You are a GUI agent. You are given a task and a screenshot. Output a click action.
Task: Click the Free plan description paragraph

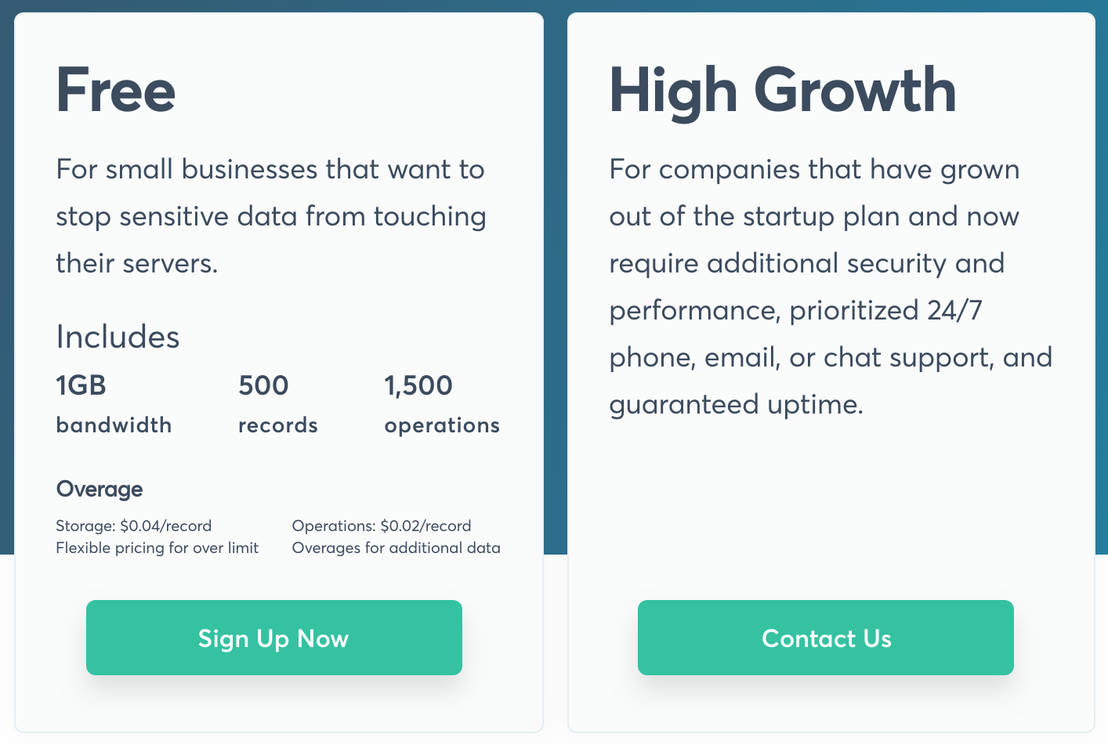coord(270,215)
